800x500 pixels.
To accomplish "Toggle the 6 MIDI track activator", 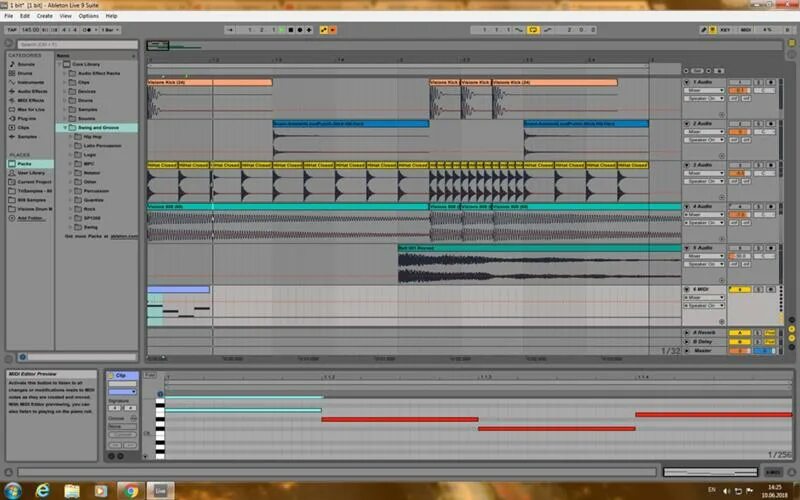I will 739,289.
